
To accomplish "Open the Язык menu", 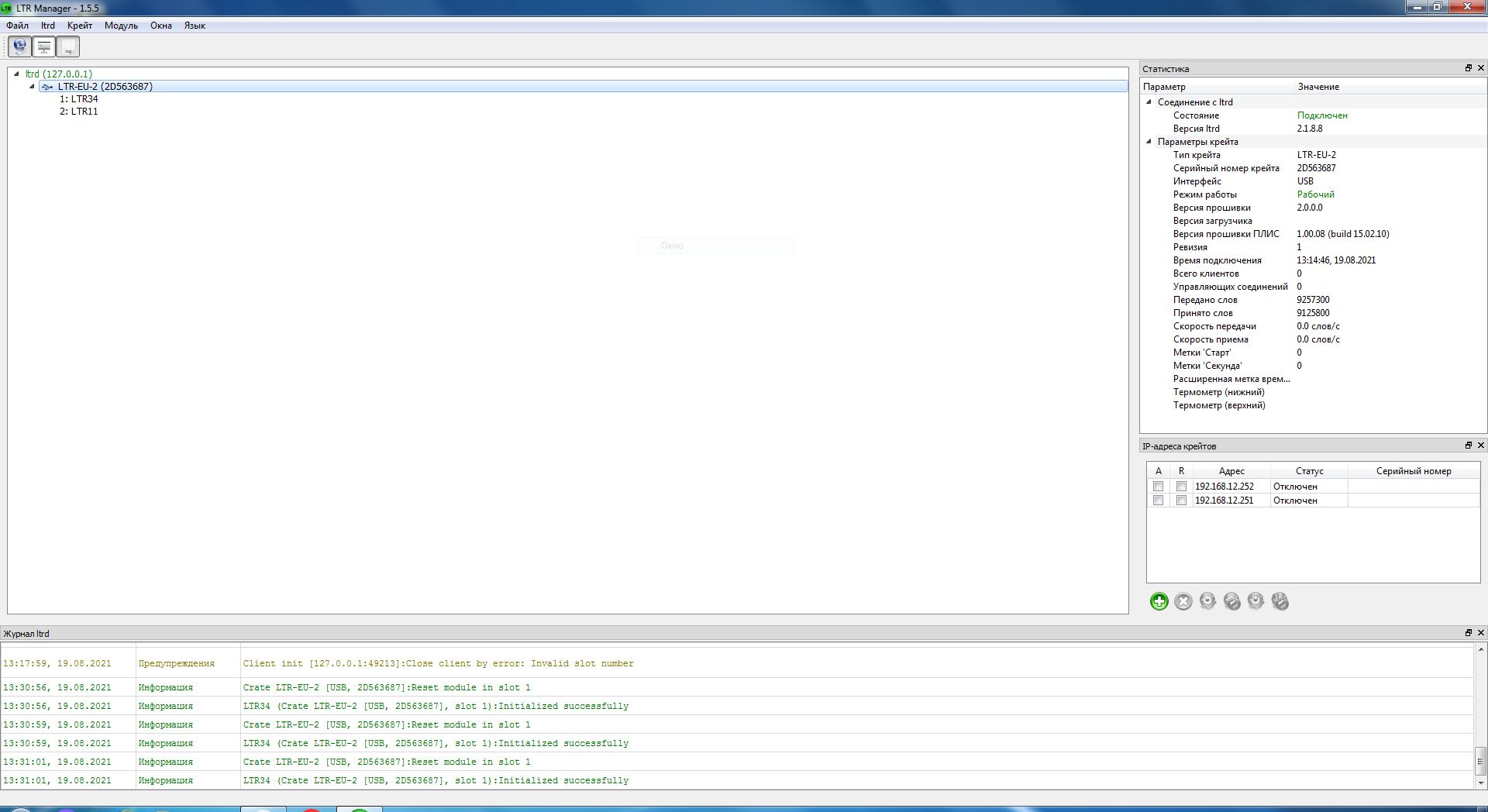I will (x=195, y=26).
